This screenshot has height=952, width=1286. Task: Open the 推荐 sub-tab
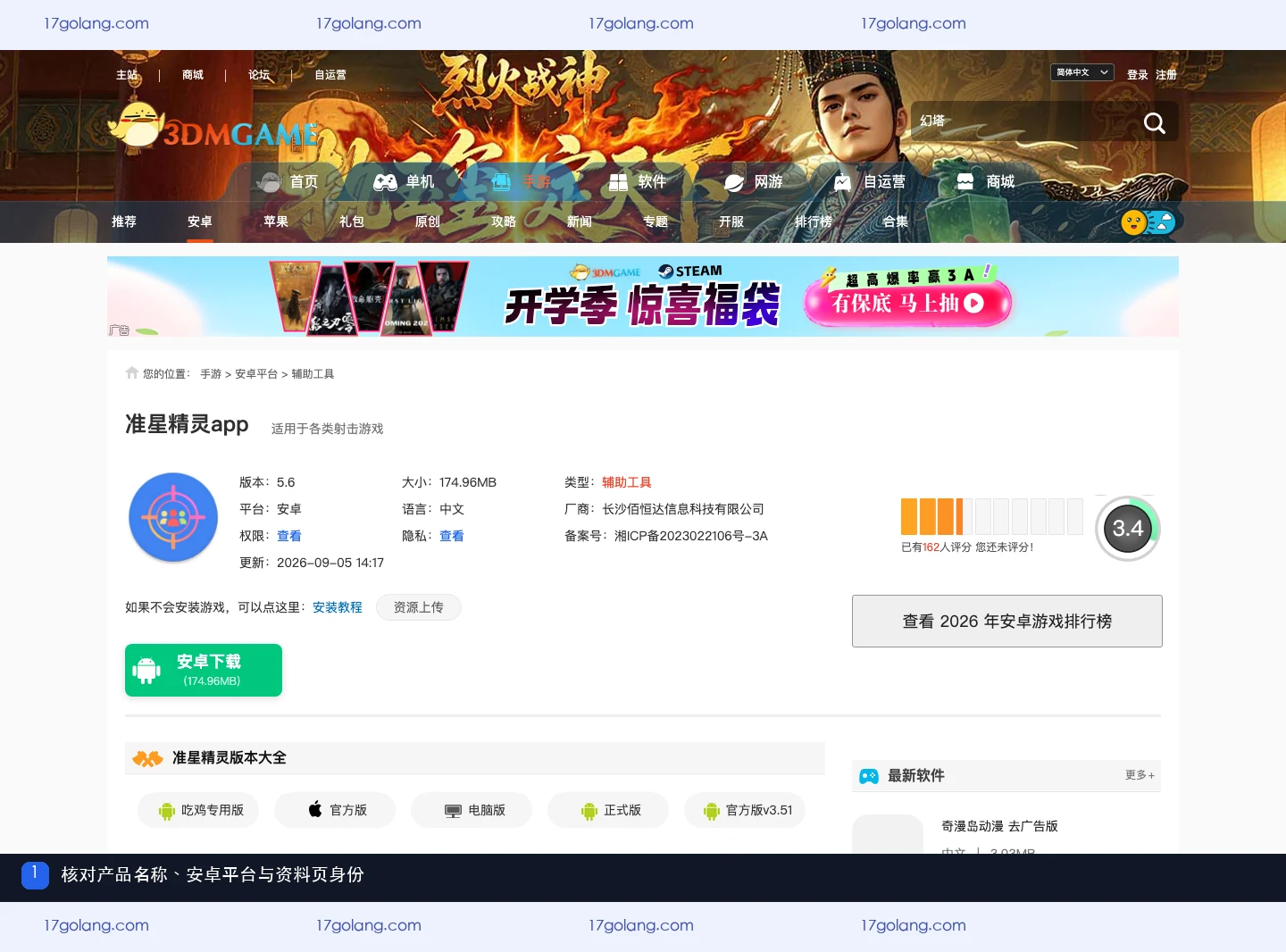coord(124,221)
